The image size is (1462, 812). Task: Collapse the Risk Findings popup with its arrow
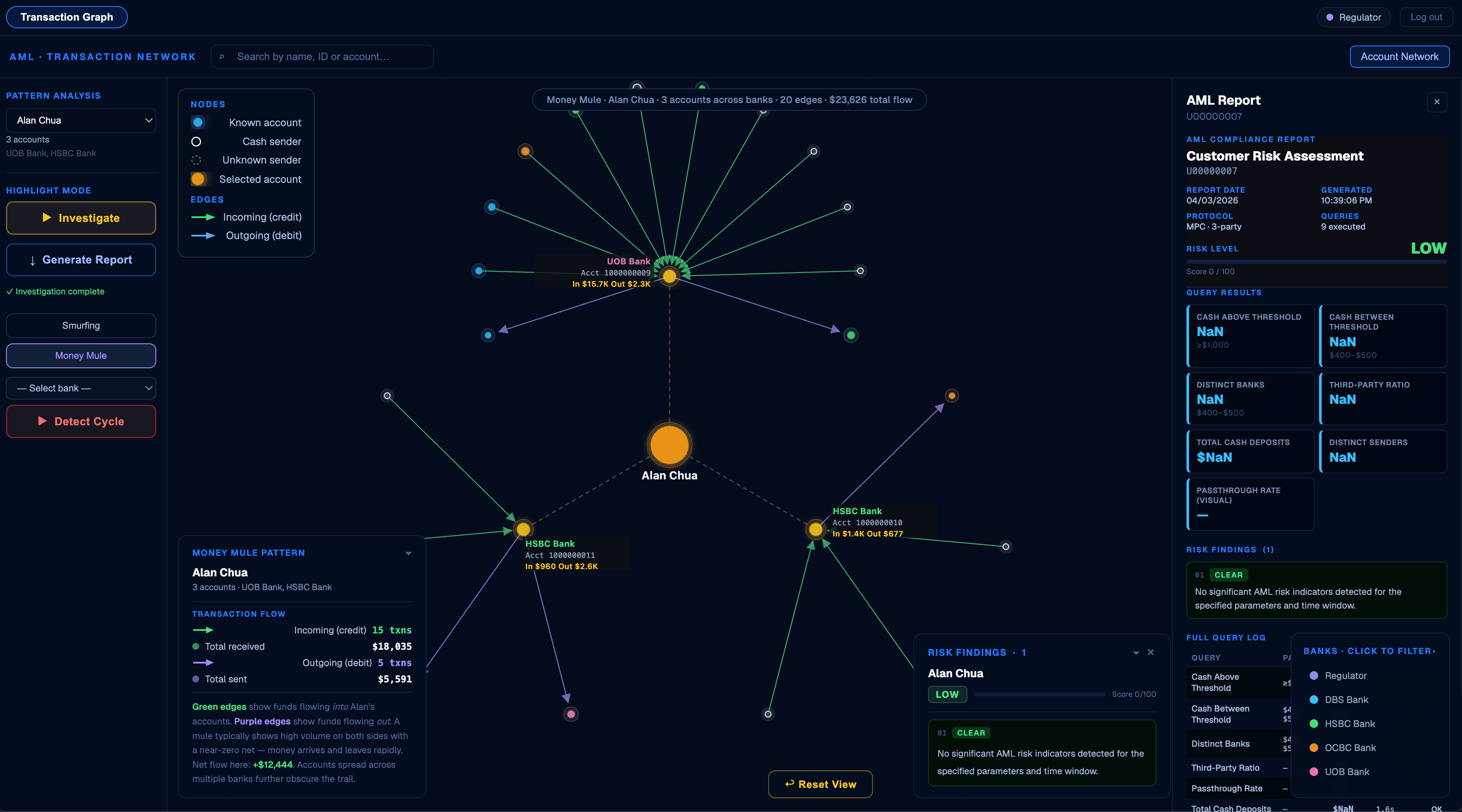click(1136, 652)
